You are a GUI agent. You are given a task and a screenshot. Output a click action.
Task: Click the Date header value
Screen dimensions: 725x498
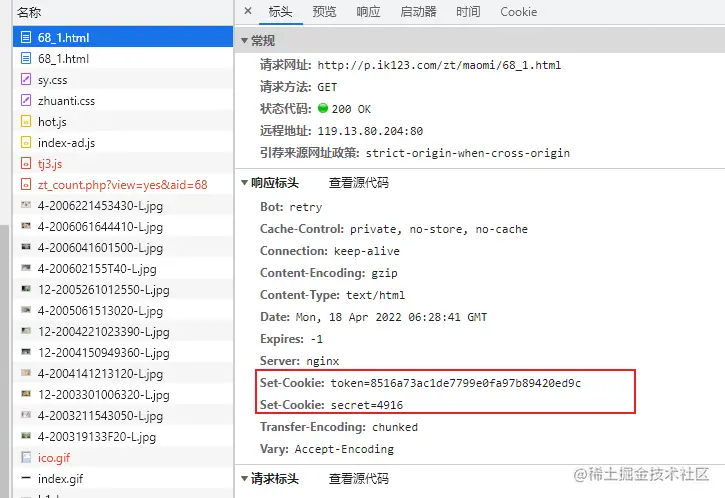click(x=391, y=317)
